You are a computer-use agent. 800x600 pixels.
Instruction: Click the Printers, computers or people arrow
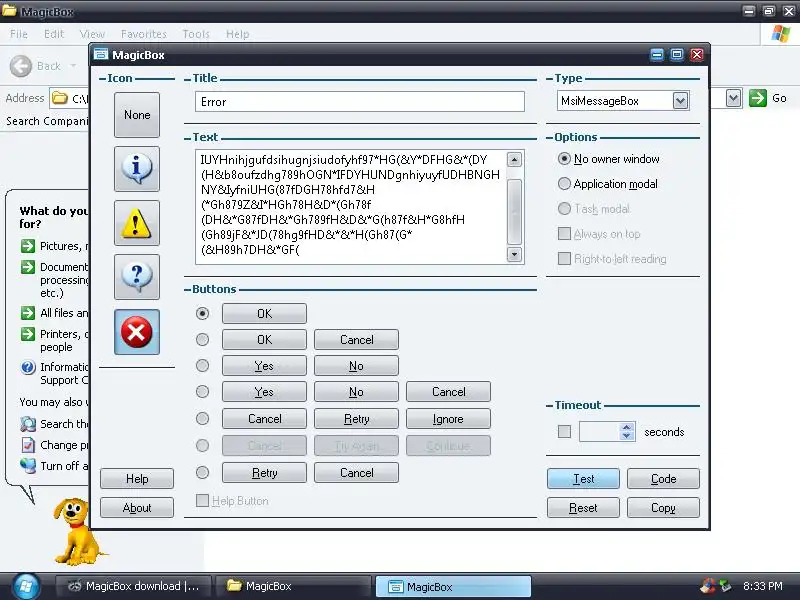click(28, 334)
